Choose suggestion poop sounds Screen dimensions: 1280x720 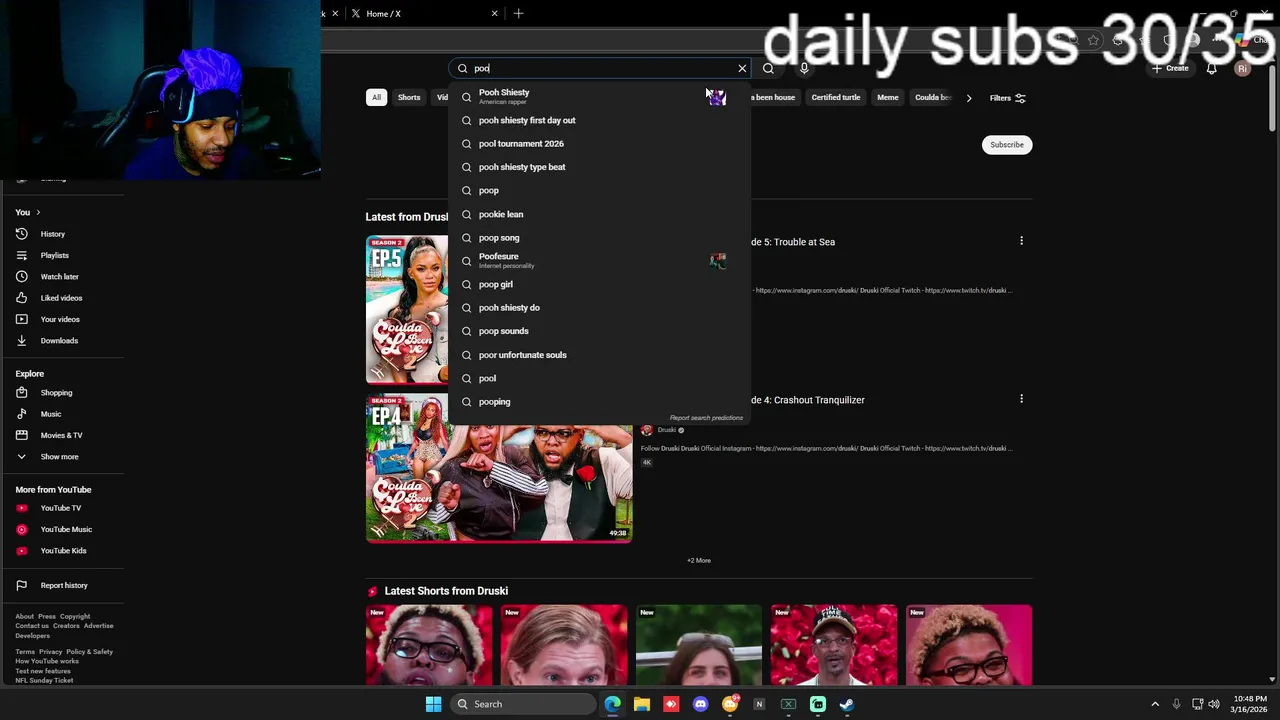point(600,331)
